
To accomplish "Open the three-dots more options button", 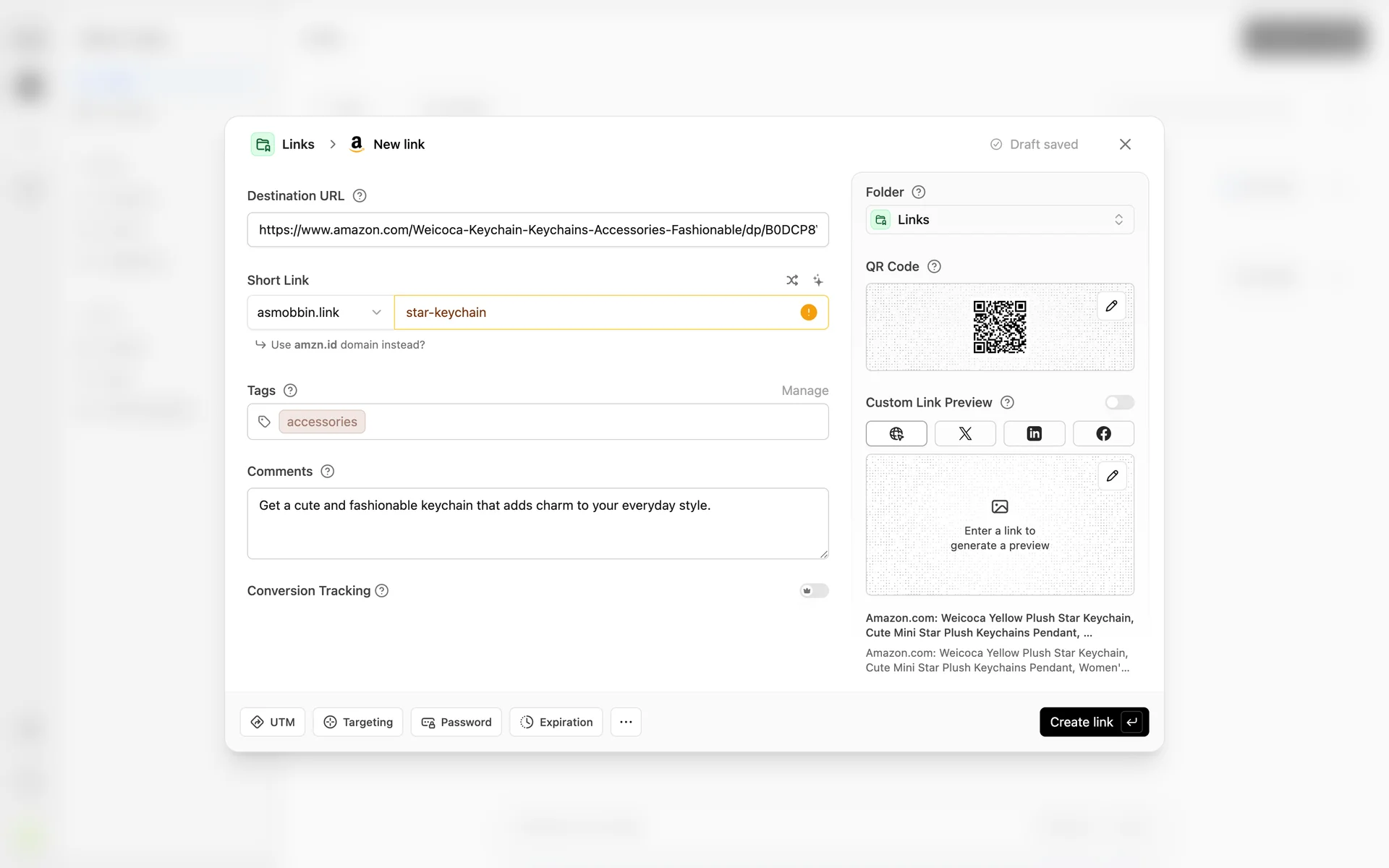I will pyautogui.click(x=626, y=722).
